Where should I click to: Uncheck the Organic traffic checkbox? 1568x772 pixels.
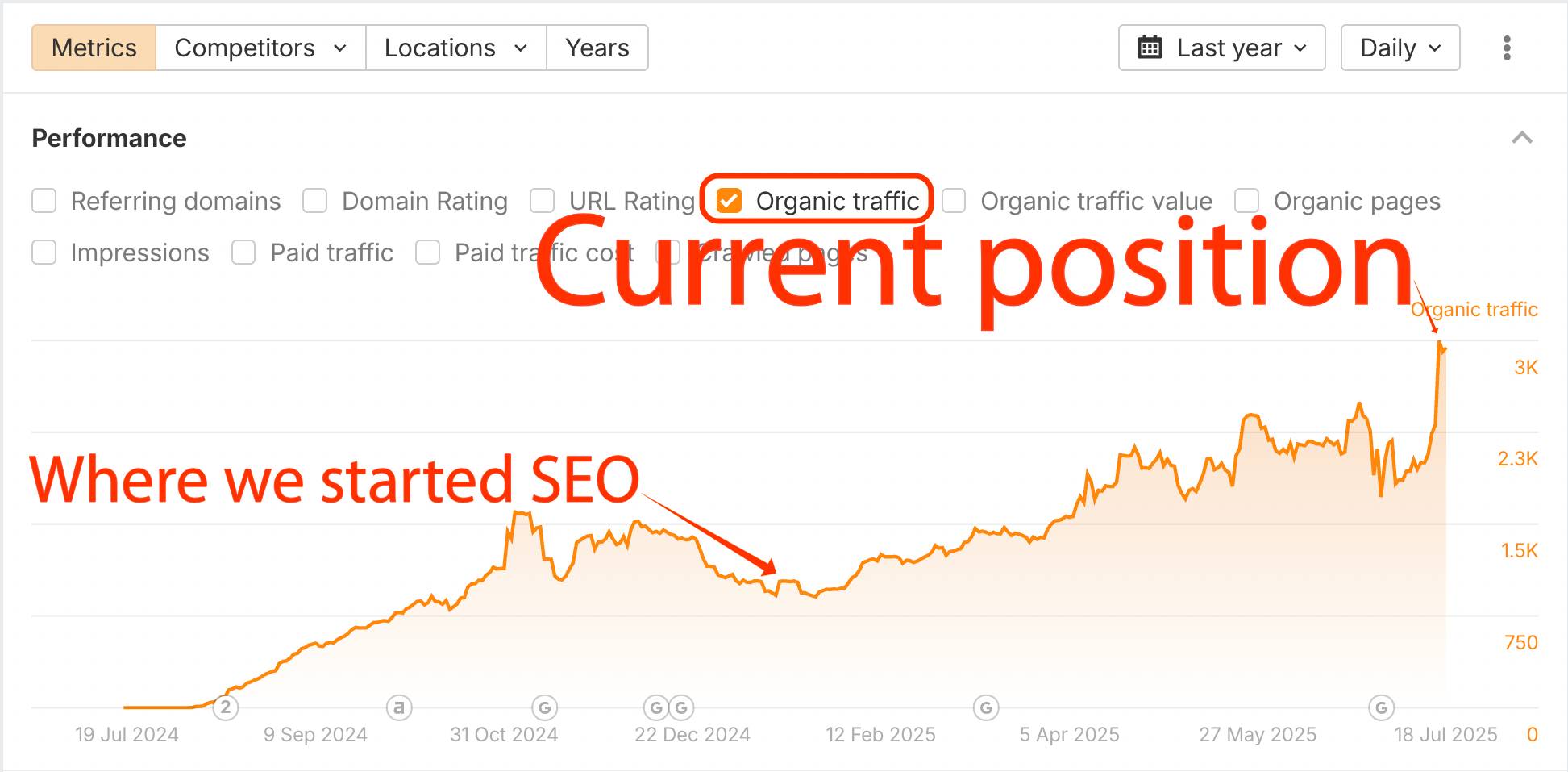click(x=730, y=201)
